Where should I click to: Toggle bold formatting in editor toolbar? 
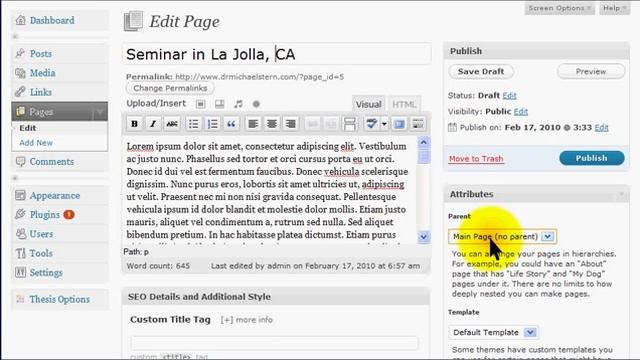click(134, 124)
